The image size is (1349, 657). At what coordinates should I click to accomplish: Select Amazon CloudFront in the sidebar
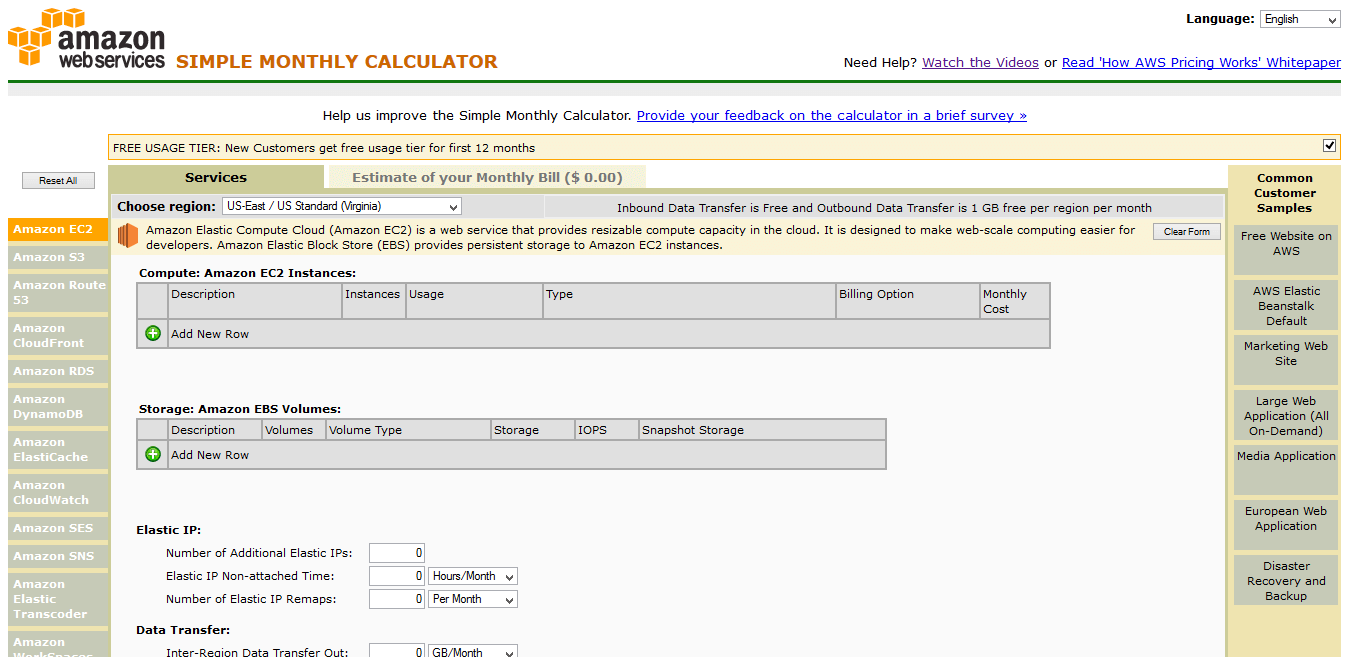pyautogui.click(x=58, y=335)
